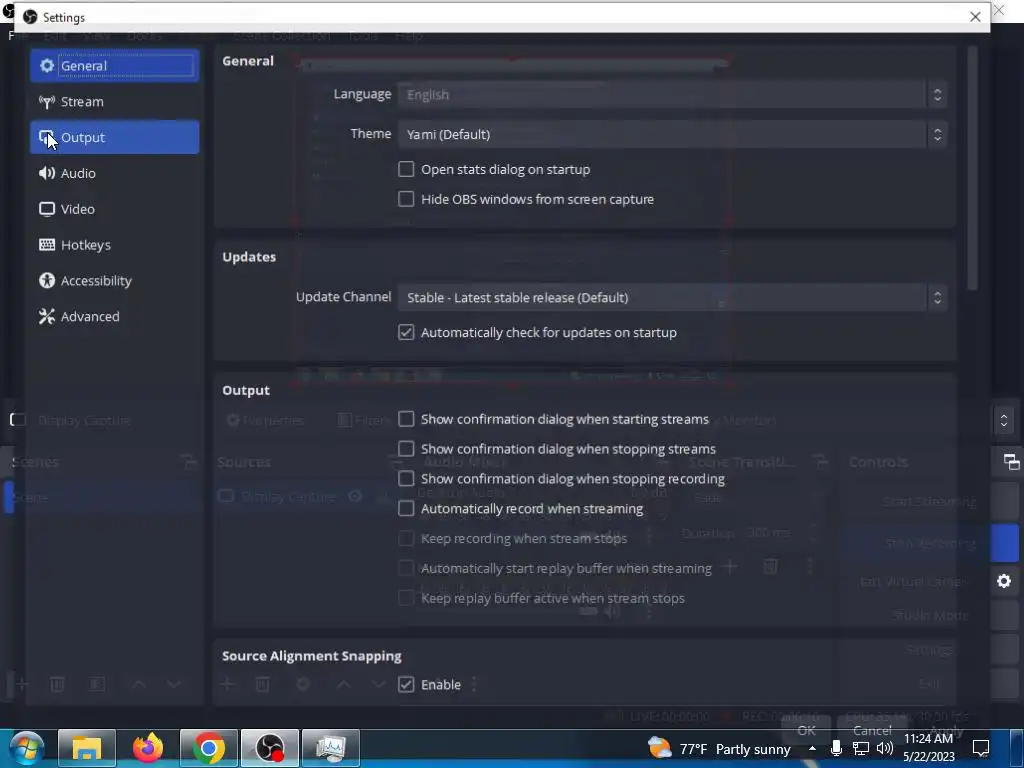Go to the Audio settings section

[x=114, y=173]
